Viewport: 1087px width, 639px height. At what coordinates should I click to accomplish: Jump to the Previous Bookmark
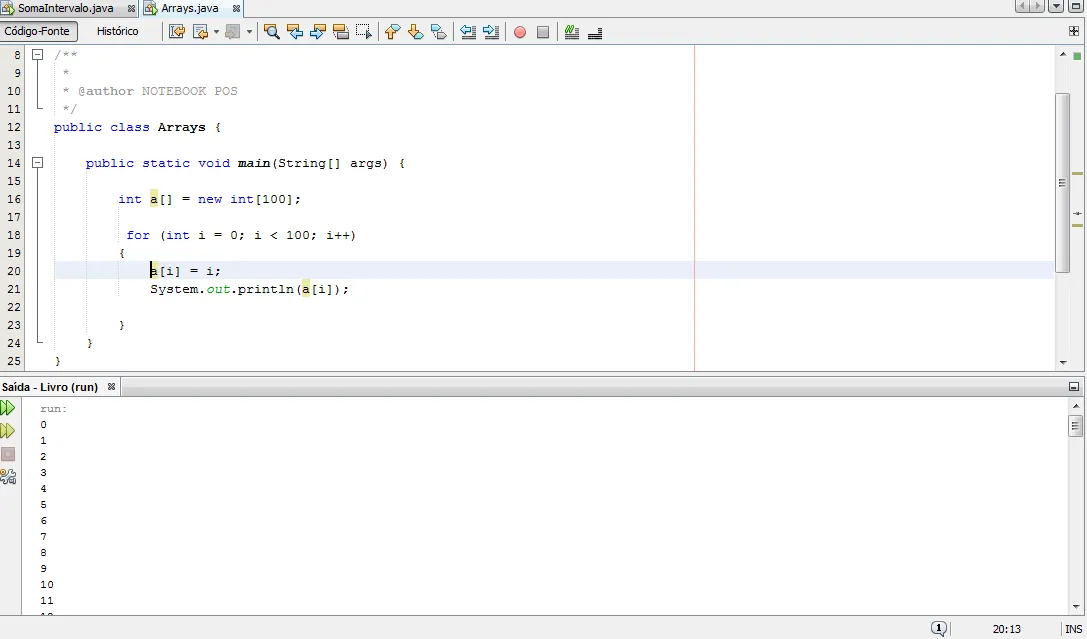coord(392,32)
